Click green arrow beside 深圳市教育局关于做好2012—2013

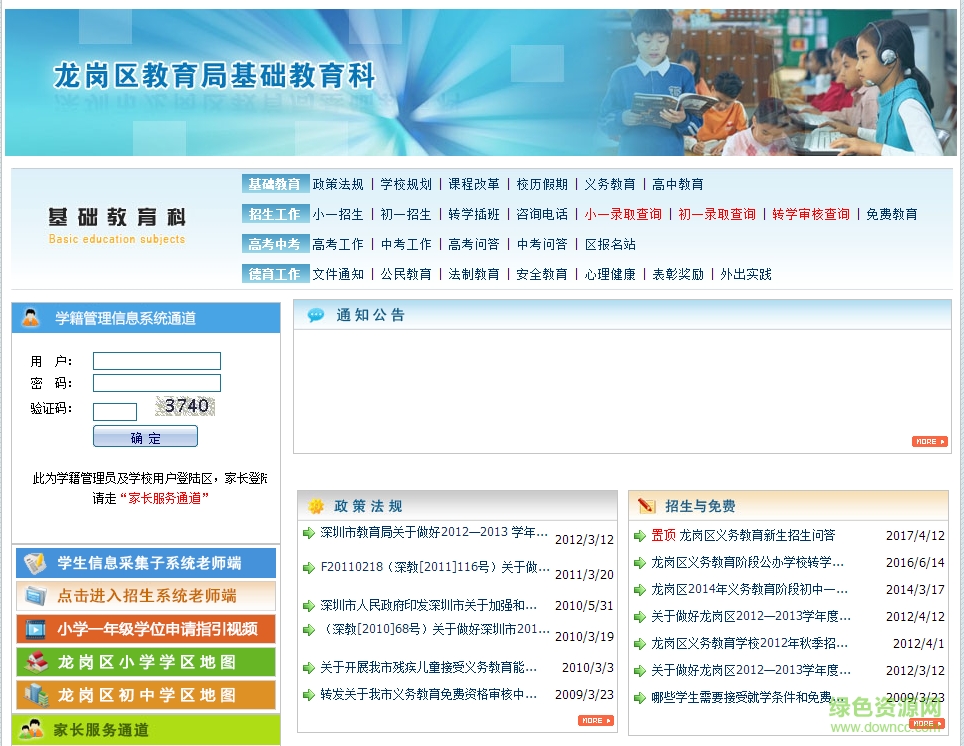(309, 533)
